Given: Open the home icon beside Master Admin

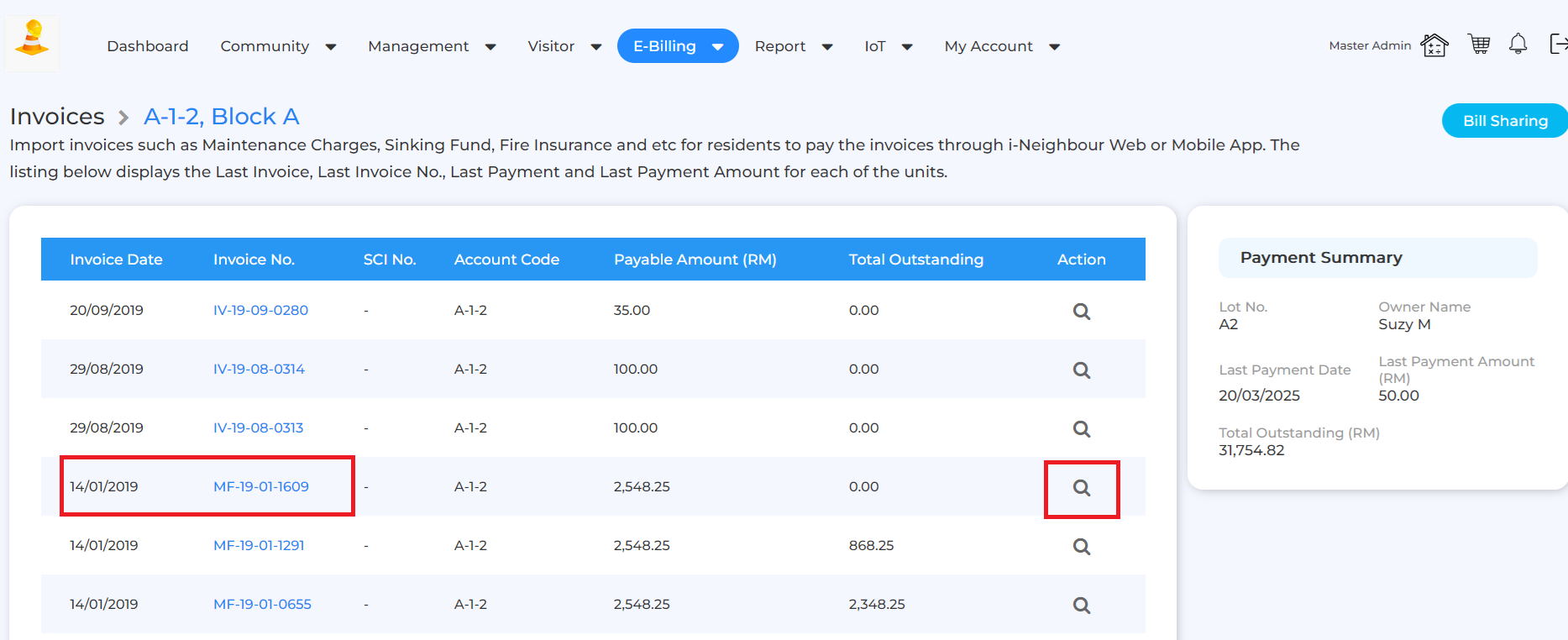Looking at the screenshot, I should [1434, 45].
